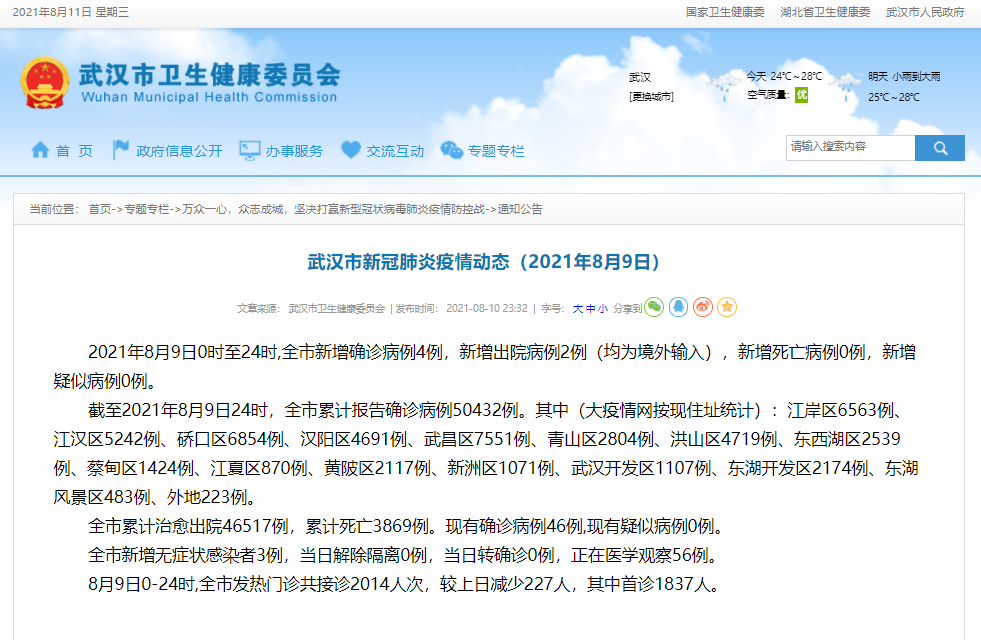Open the 更换城市 city switcher
Image resolution: width=981 pixels, height=640 pixels.
[x=651, y=97]
